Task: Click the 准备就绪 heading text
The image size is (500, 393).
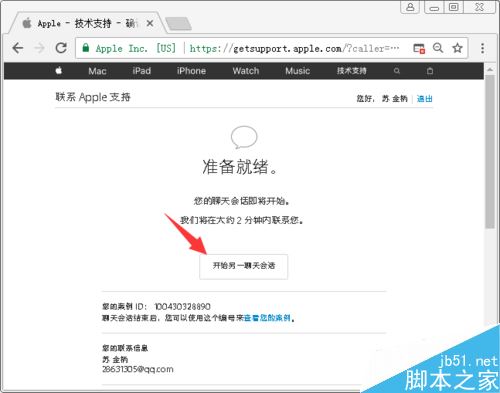Action: [240, 167]
